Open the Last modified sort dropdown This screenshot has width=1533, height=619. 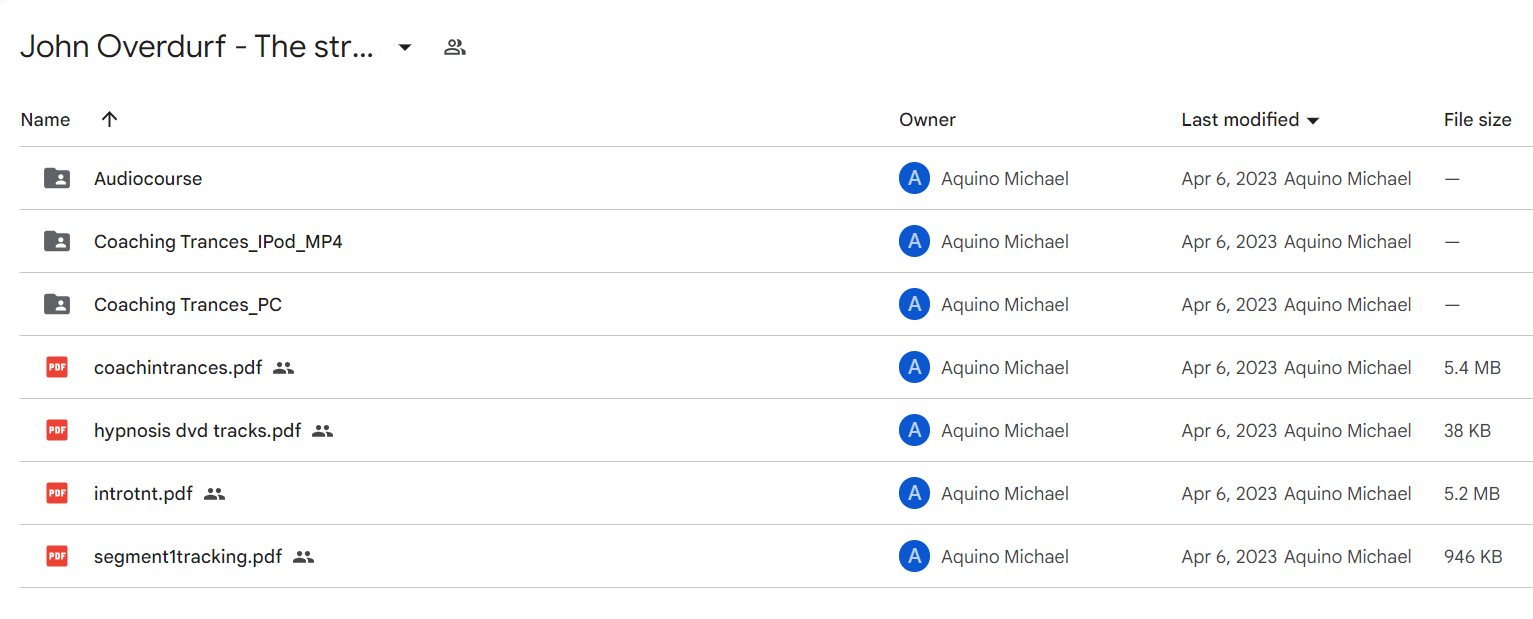pyautogui.click(x=1250, y=120)
